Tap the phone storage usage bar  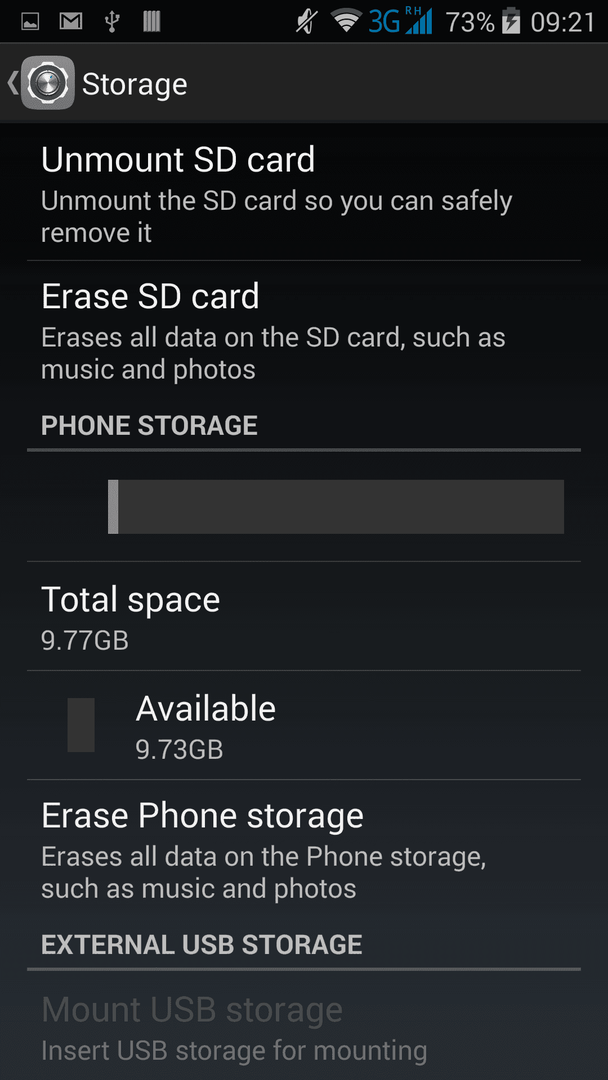pyautogui.click(x=336, y=506)
